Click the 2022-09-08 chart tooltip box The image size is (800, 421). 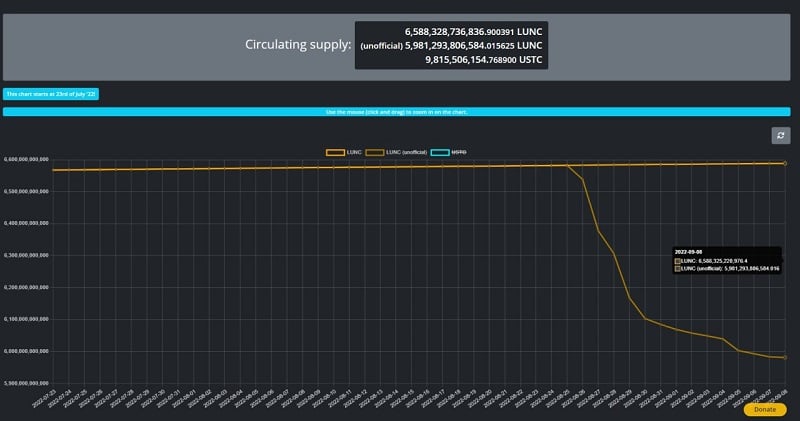pos(727,260)
